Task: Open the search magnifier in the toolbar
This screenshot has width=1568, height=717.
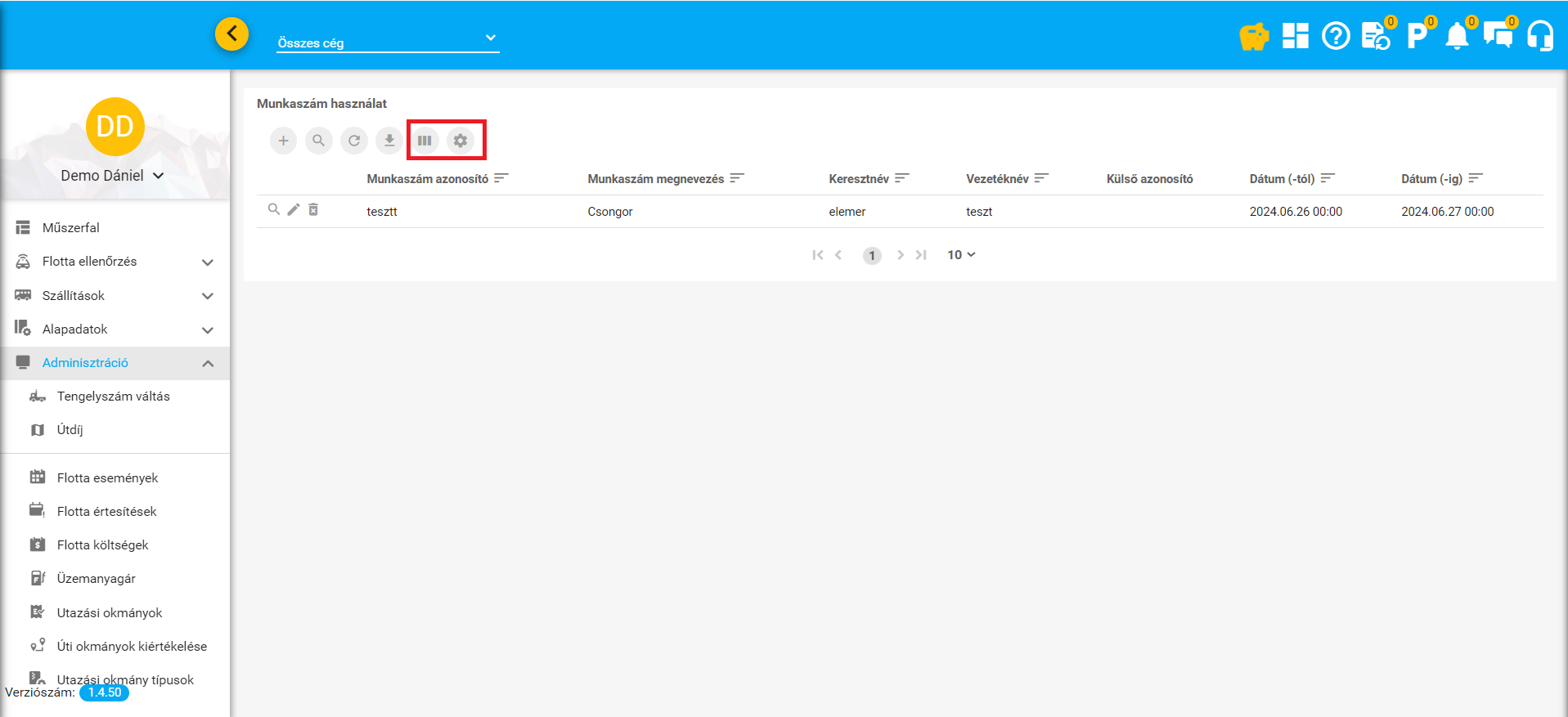Action: click(x=319, y=141)
